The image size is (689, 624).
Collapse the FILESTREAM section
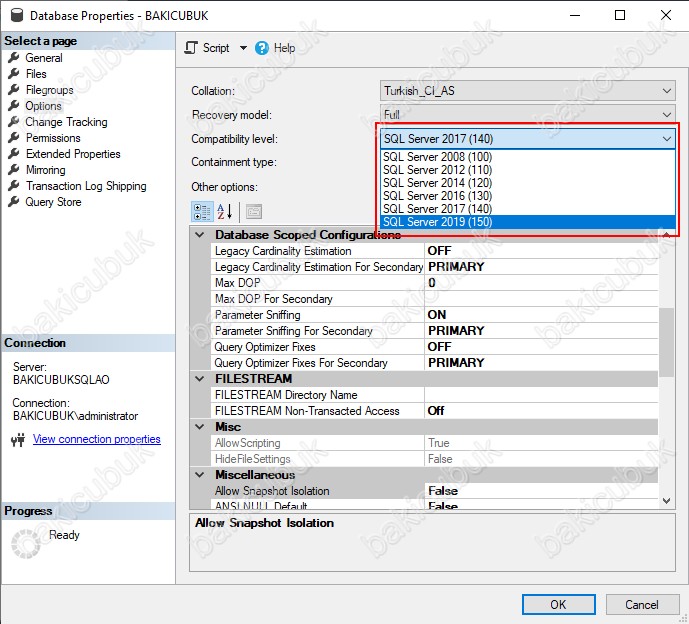coord(200,379)
